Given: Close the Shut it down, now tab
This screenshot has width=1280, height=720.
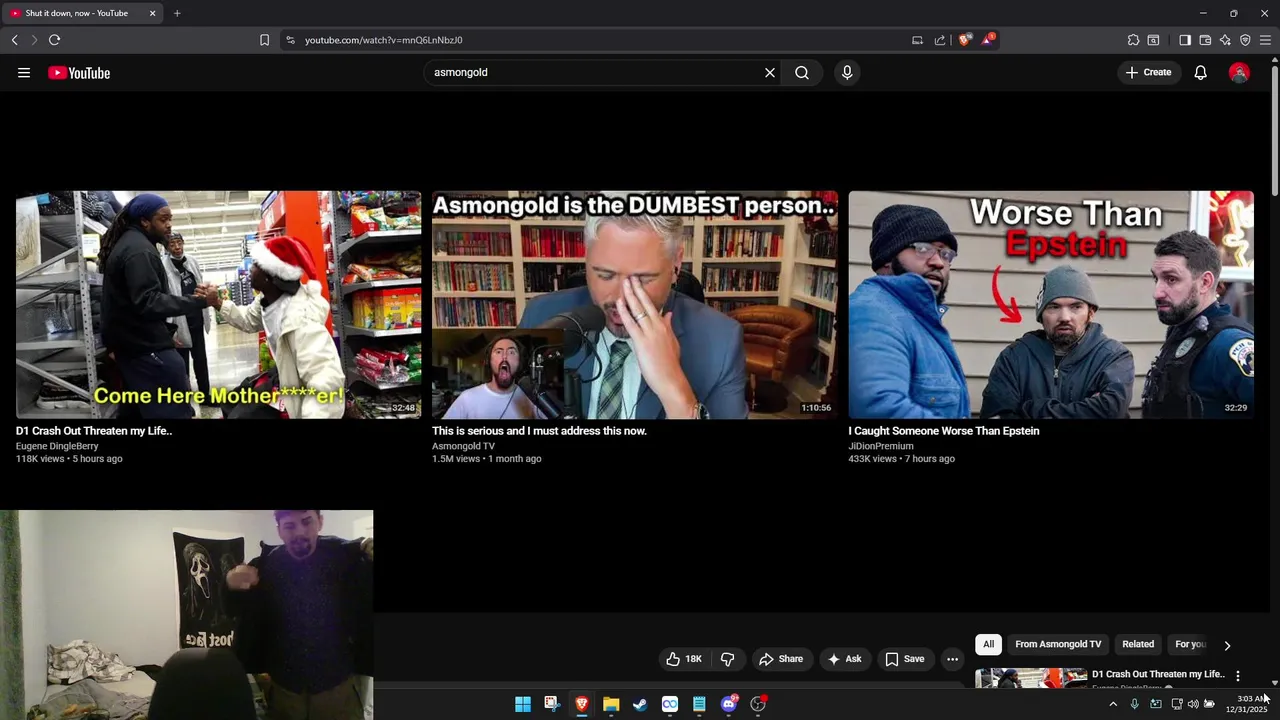Looking at the screenshot, I should pos(152,13).
